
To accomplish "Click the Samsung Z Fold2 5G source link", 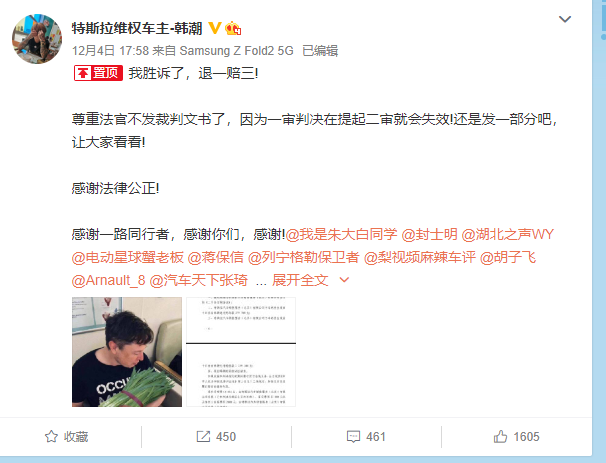I will tap(237, 51).
